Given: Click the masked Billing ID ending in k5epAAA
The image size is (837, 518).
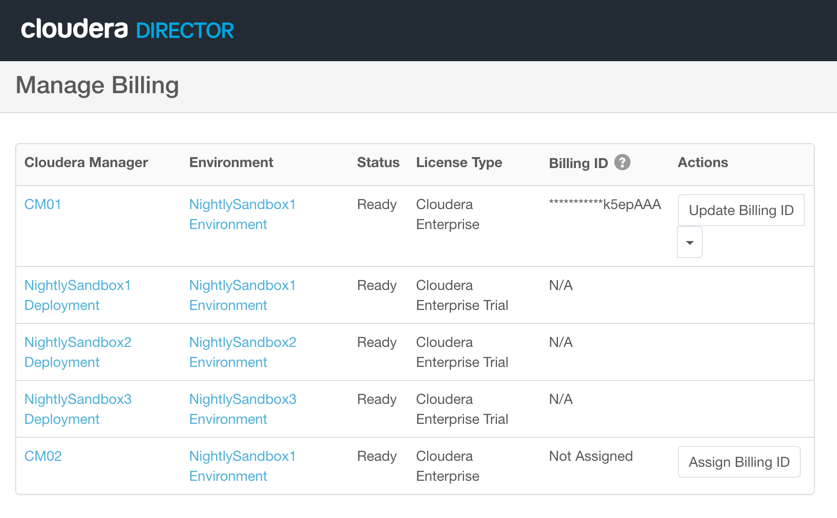Looking at the screenshot, I should (605, 204).
